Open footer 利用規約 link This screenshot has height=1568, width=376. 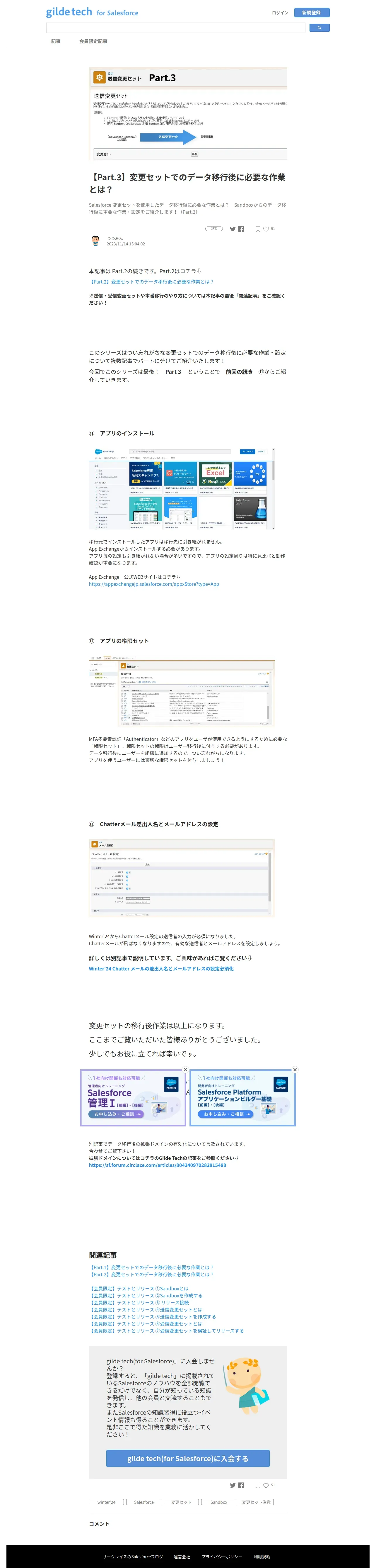pos(262,1557)
